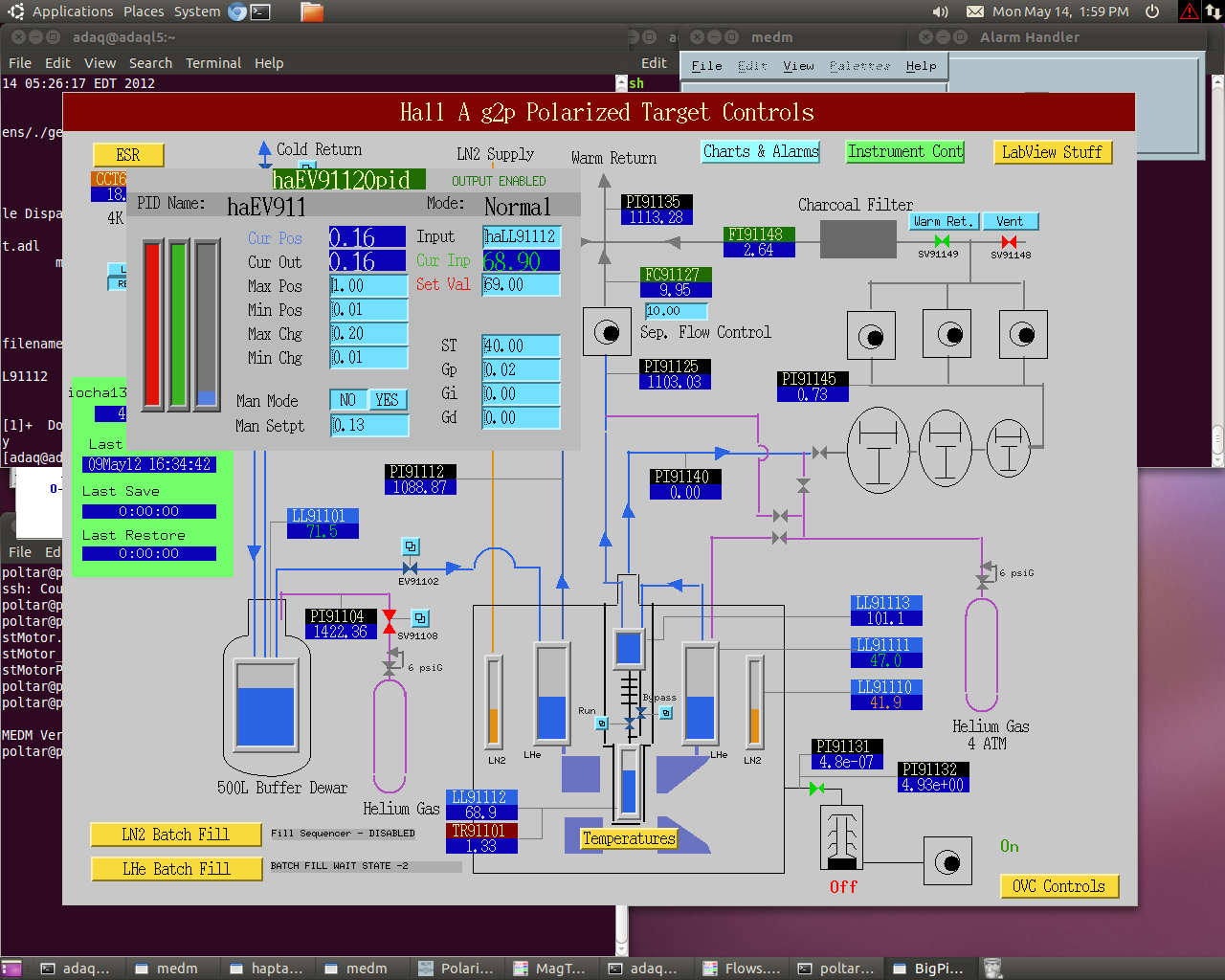Viewport: 1225px width, 980px height.
Task: Open View menu in medm window
Action: pyautogui.click(x=798, y=66)
